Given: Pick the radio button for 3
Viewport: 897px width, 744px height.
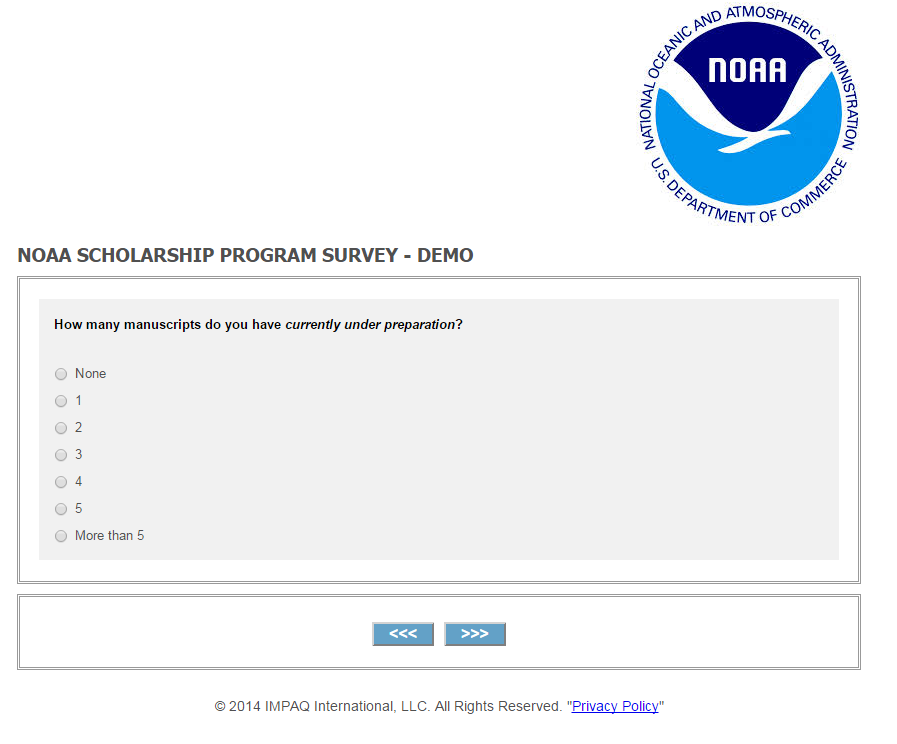Looking at the screenshot, I should tap(61, 455).
